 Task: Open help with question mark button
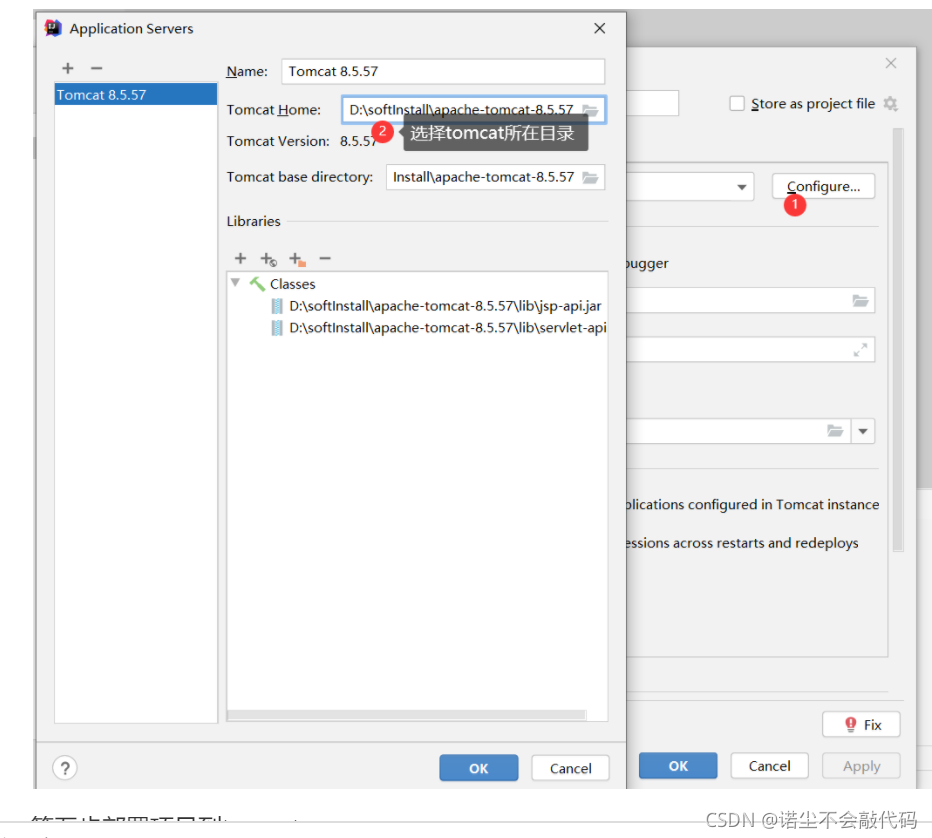(x=65, y=768)
